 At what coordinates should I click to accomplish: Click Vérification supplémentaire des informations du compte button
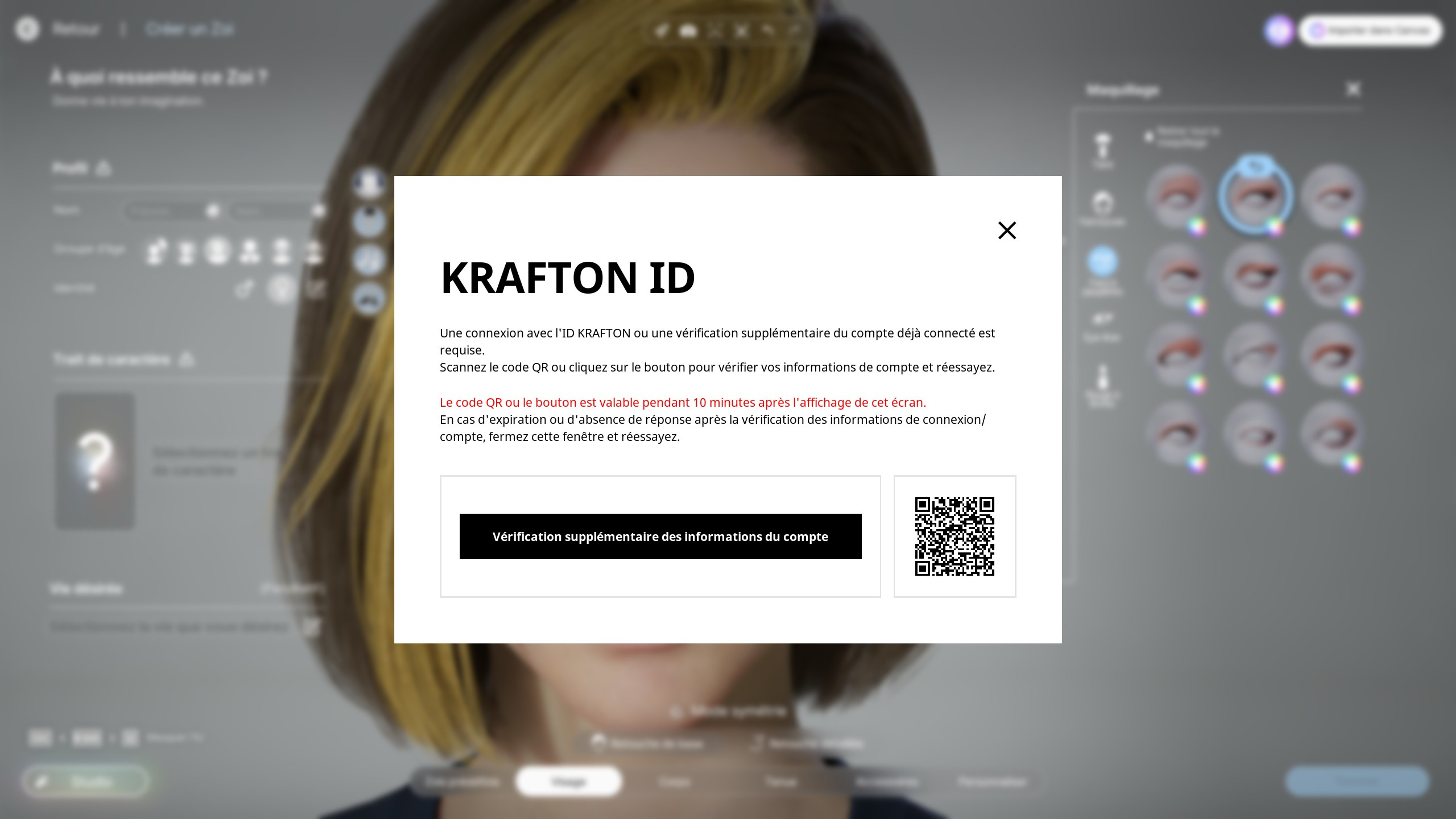click(x=660, y=536)
